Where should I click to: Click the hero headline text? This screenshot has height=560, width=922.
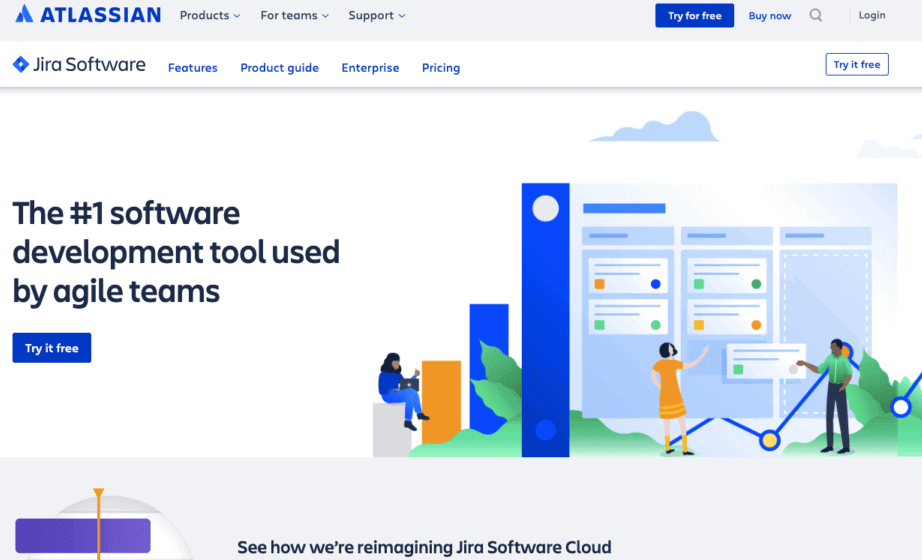click(176, 252)
